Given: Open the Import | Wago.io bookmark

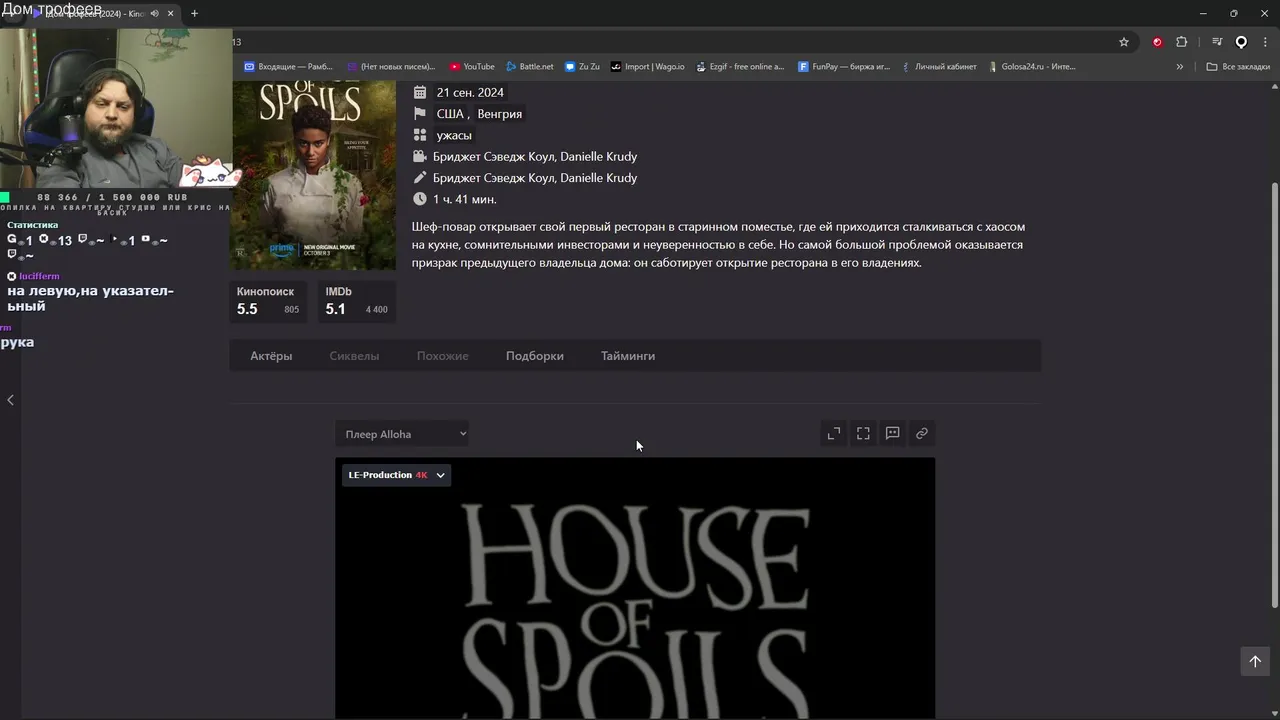Looking at the screenshot, I should pos(648,67).
